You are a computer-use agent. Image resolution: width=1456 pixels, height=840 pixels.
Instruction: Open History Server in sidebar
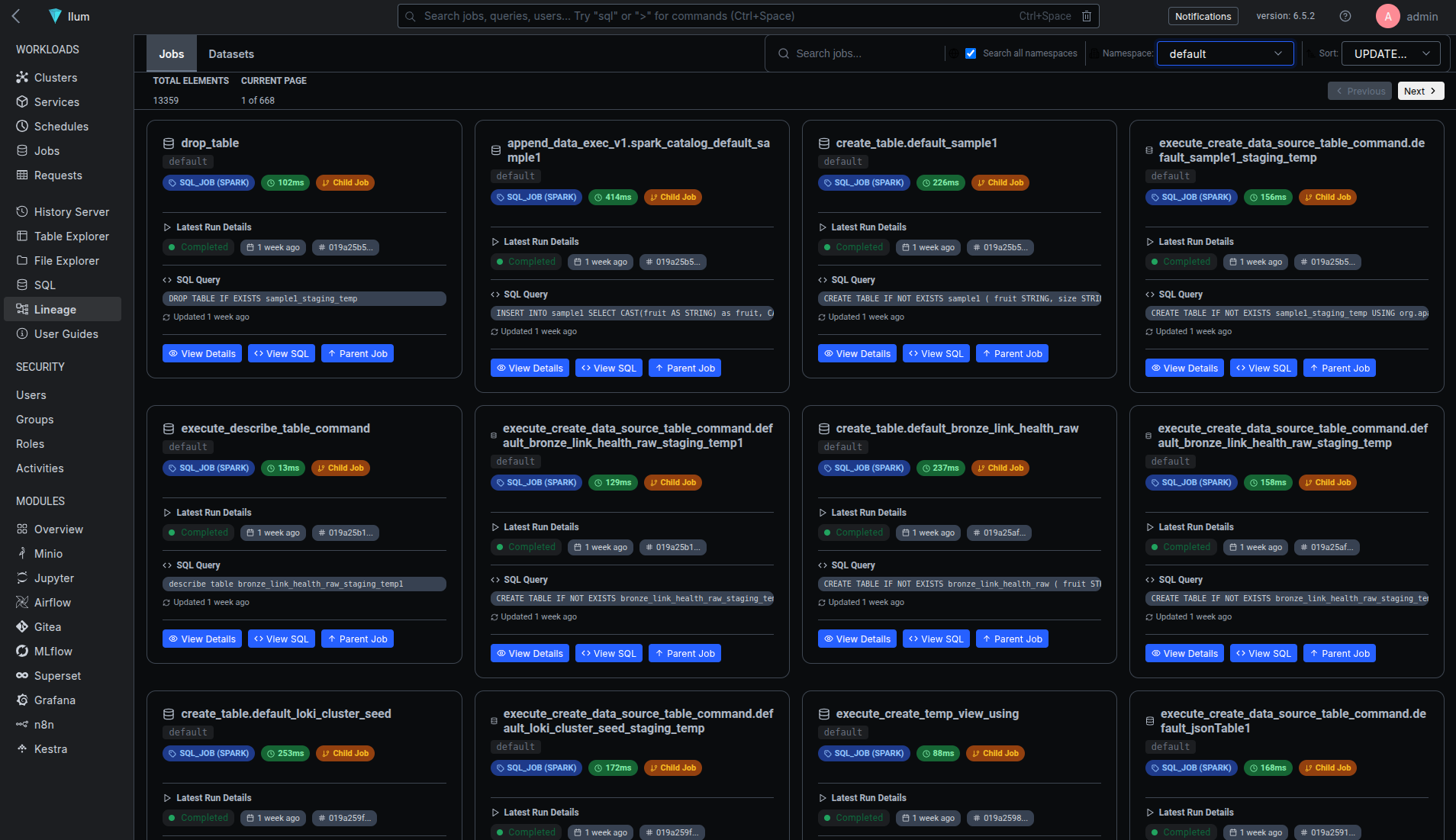click(71, 212)
